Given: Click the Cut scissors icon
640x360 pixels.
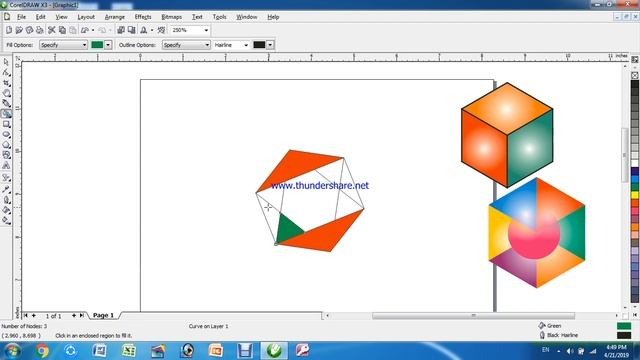Looking at the screenshot, I should (x=51, y=30).
